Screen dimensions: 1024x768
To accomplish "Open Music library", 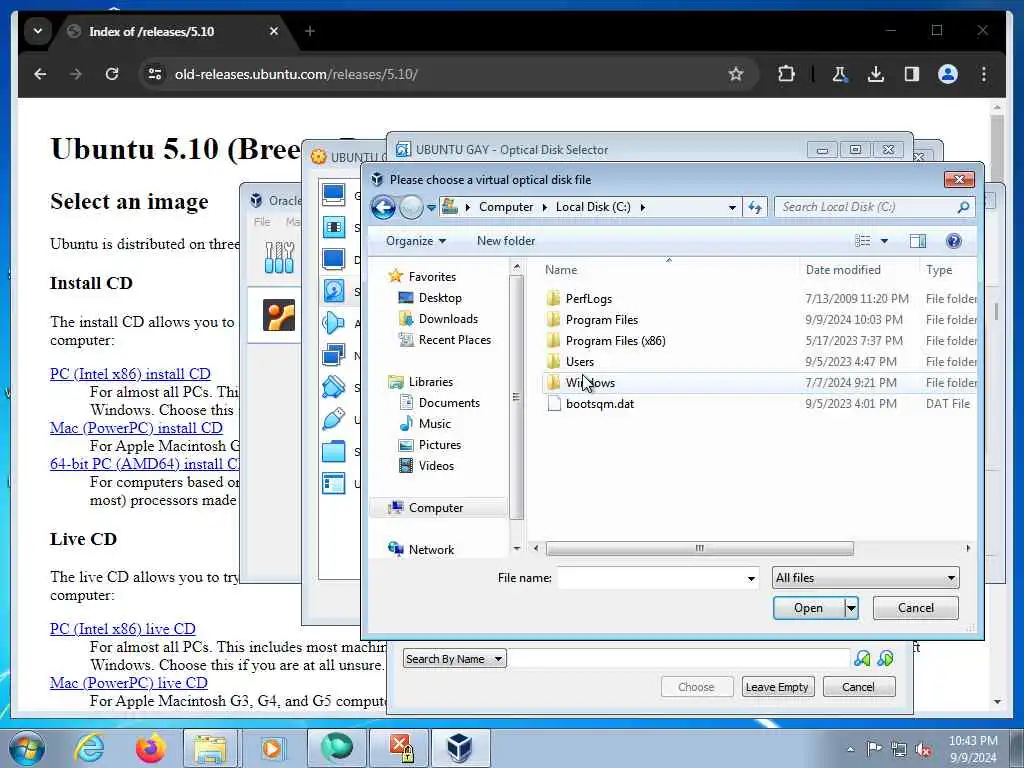I will [434, 424].
